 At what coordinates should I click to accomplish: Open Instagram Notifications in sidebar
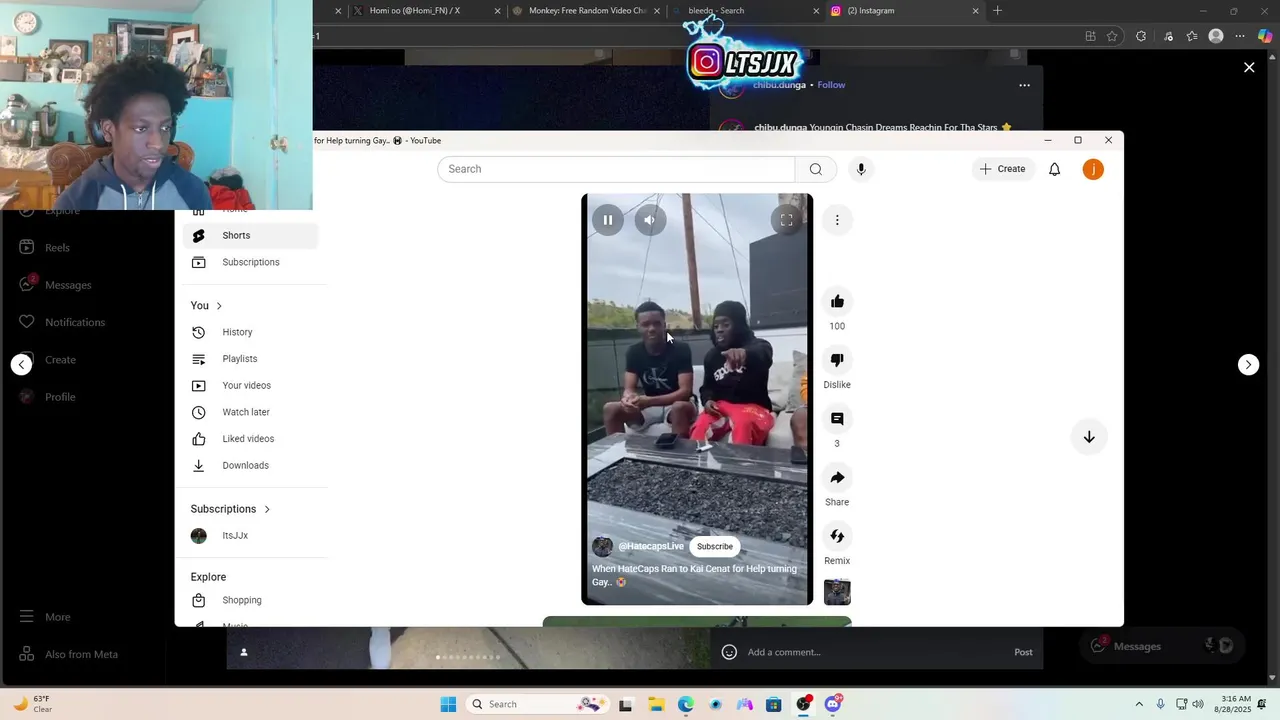tap(62, 322)
